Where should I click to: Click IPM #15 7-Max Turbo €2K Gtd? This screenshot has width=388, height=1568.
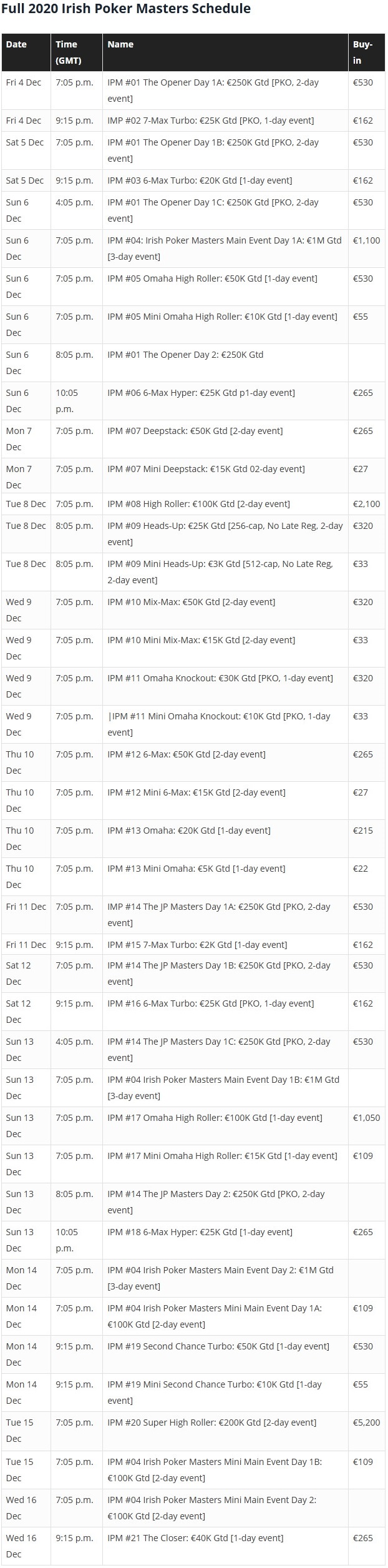click(x=197, y=945)
